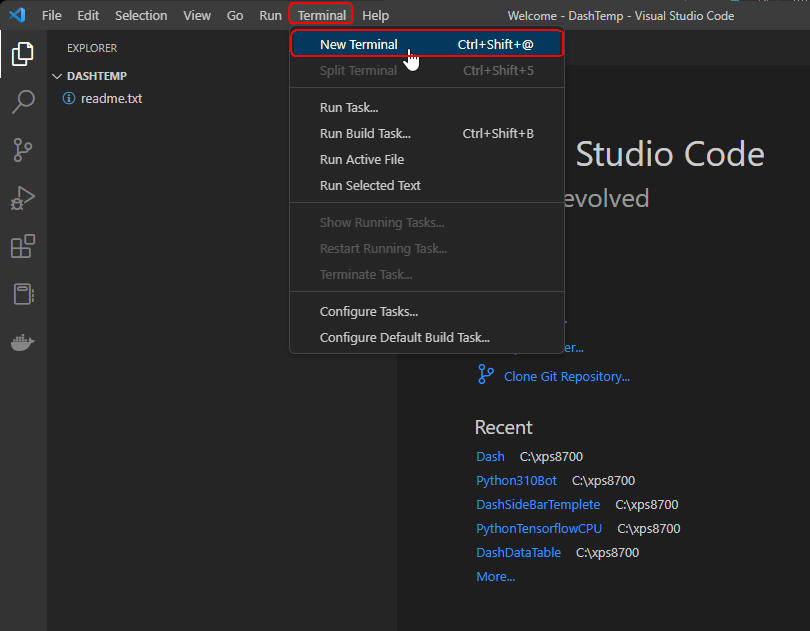
Task: Open readme.txt in the Explorer
Action: [x=112, y=98]
